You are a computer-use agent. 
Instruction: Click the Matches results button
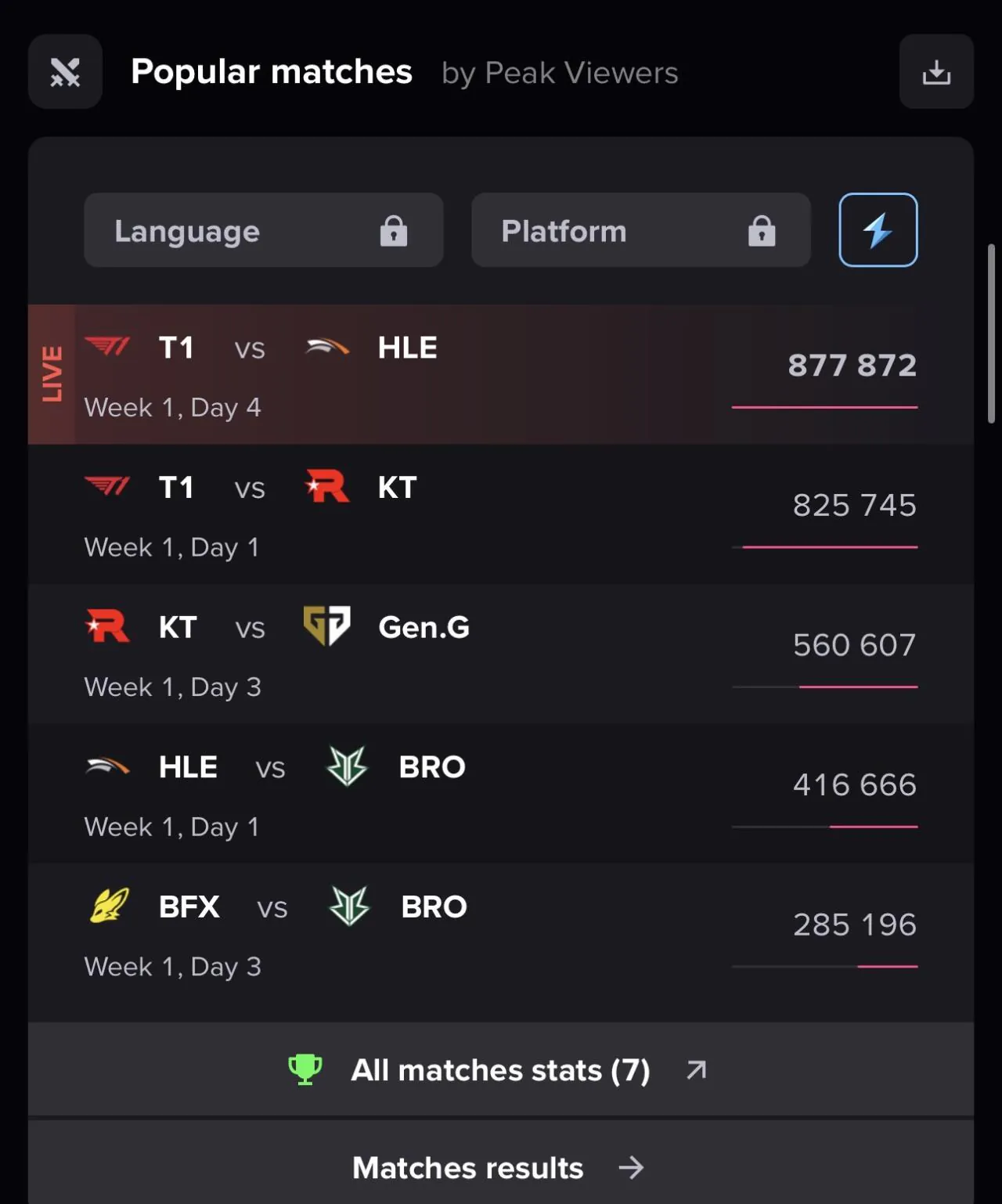501,1167
